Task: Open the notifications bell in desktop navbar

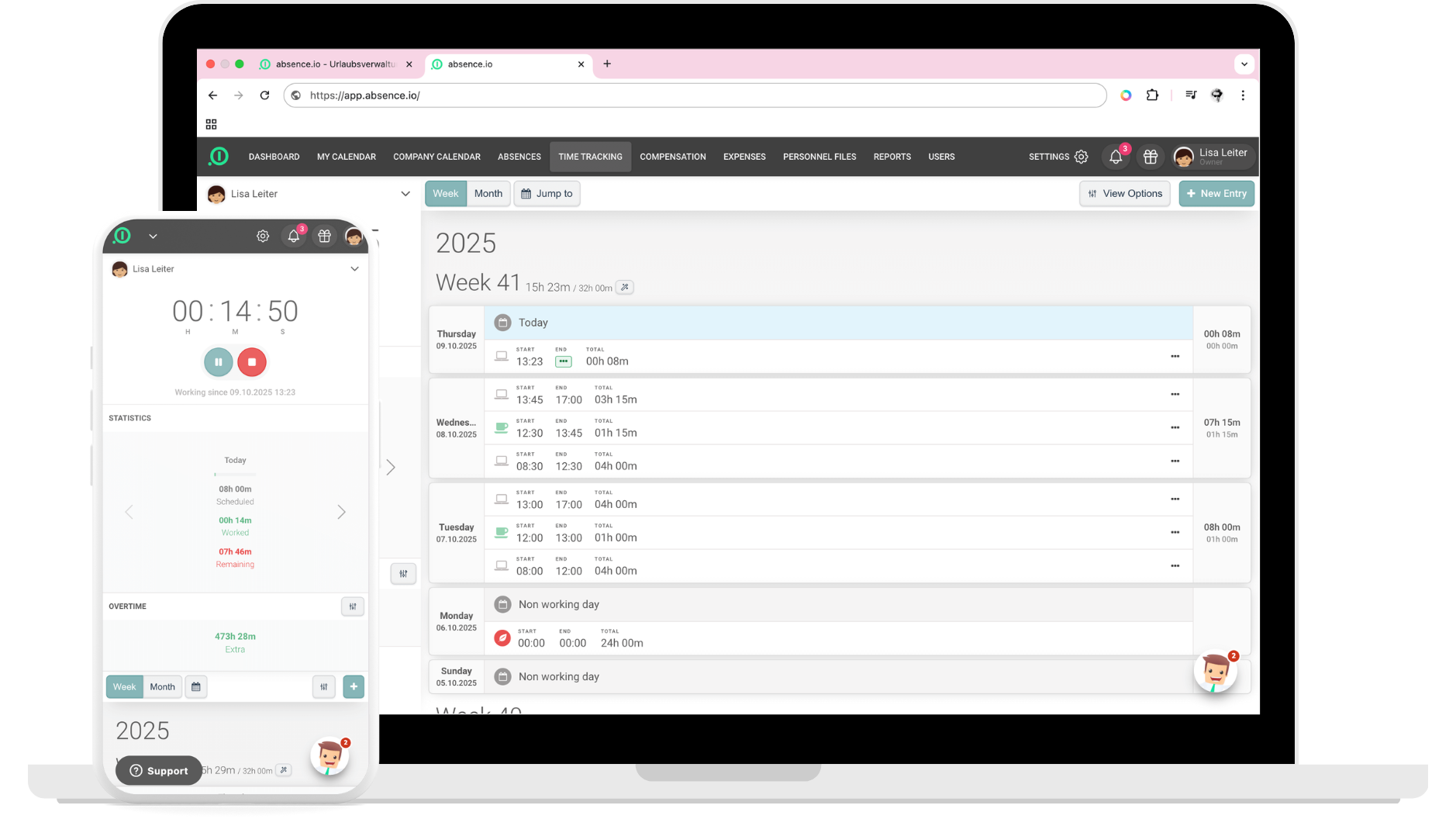Action: 1115,157
